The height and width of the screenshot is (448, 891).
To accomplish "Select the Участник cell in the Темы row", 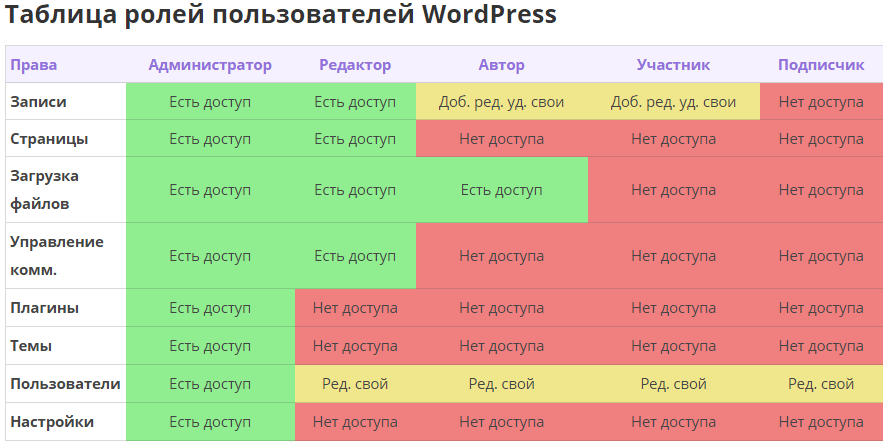I will (673, 346).
